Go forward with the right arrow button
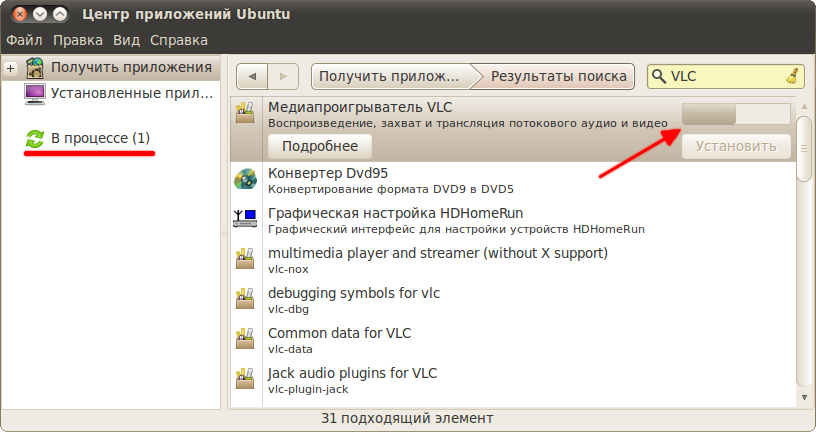 [283, 77]
